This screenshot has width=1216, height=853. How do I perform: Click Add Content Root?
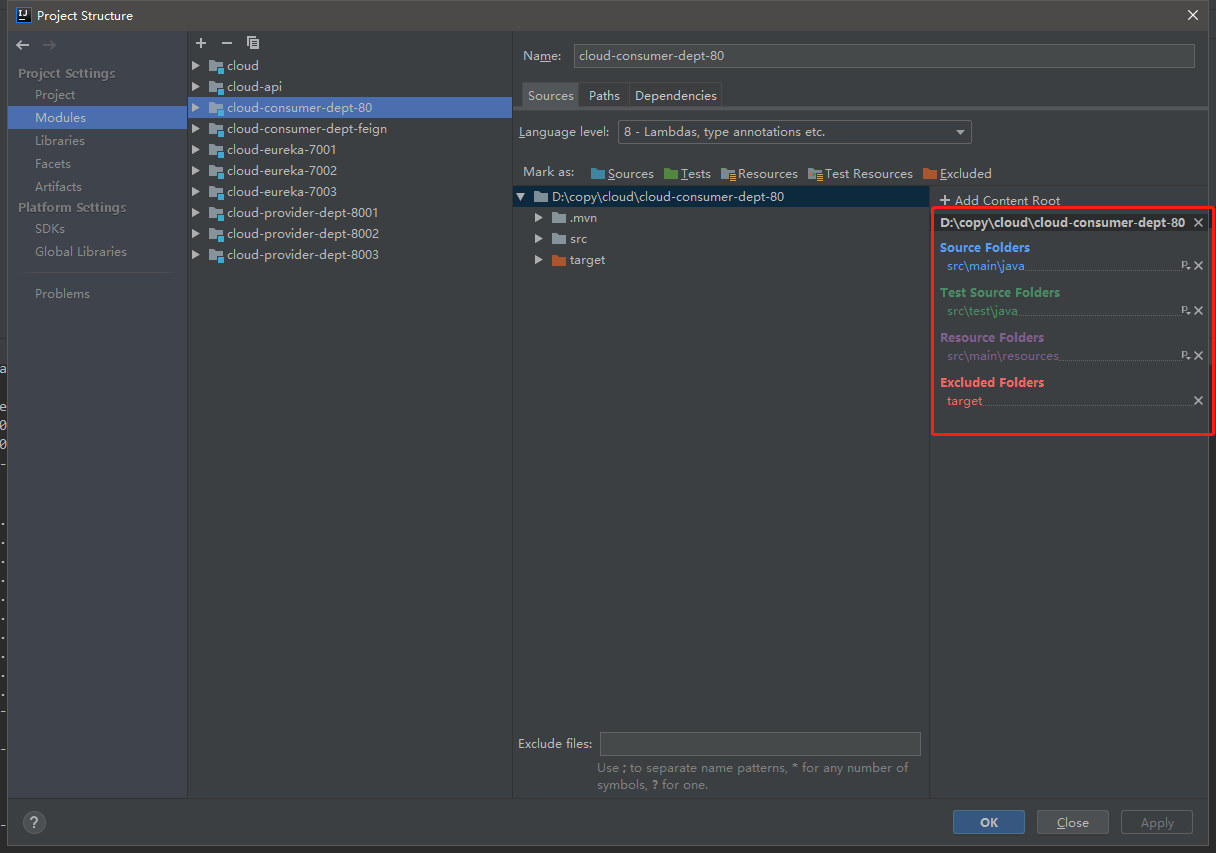[x=1000, y=201]
